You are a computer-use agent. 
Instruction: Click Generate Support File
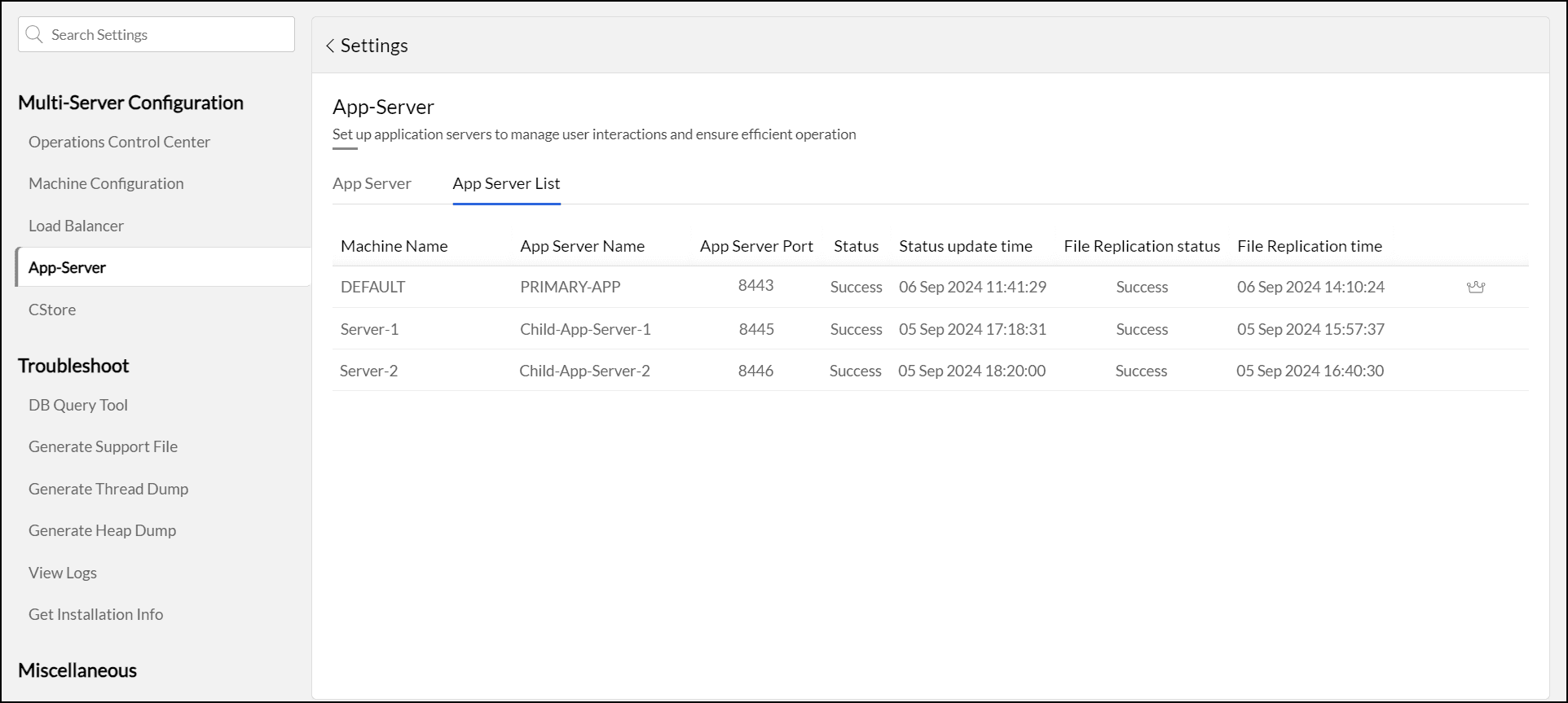pyautogui.click(x=103, y=446)
